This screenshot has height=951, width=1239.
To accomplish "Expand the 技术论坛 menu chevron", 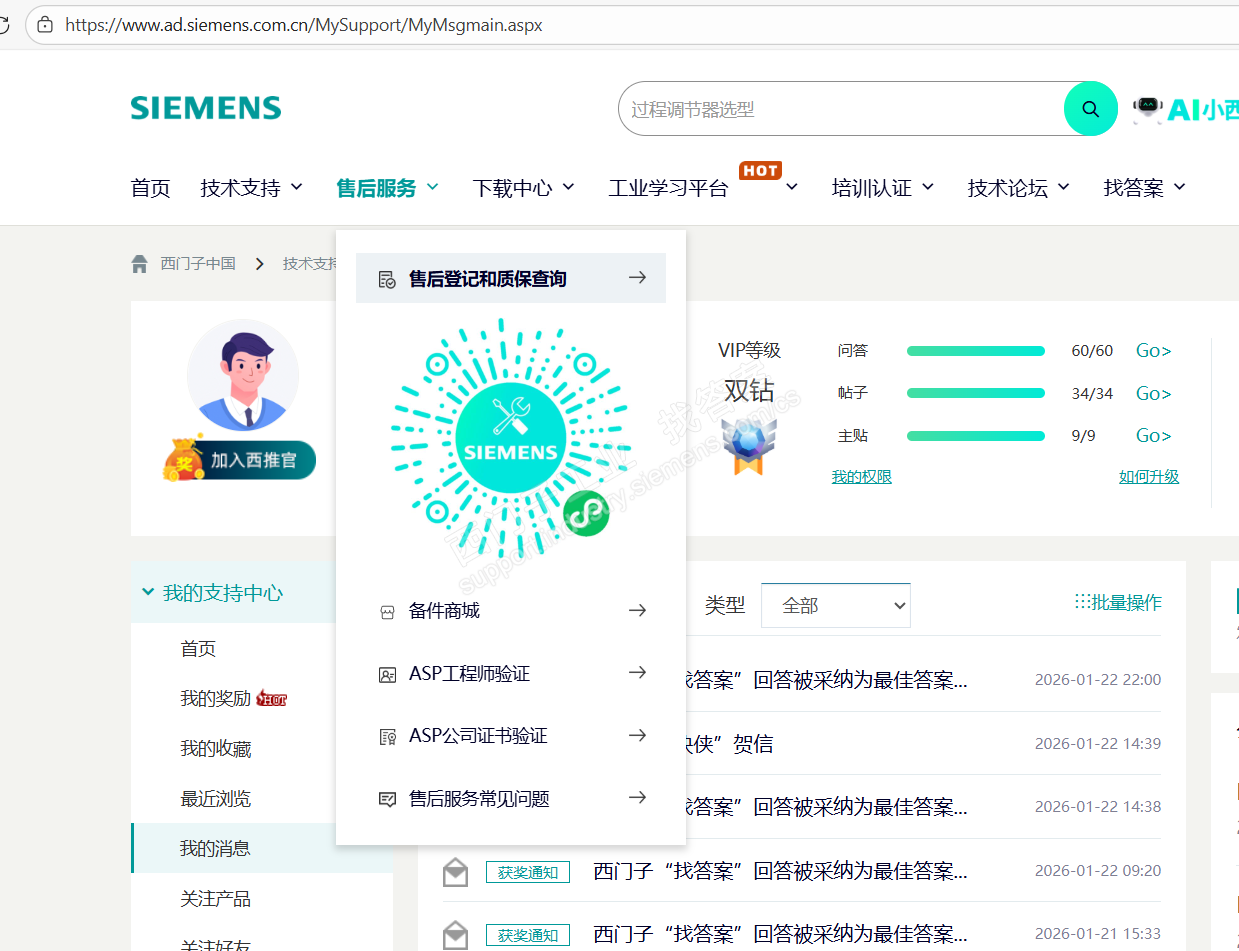I will point(1064,187).
